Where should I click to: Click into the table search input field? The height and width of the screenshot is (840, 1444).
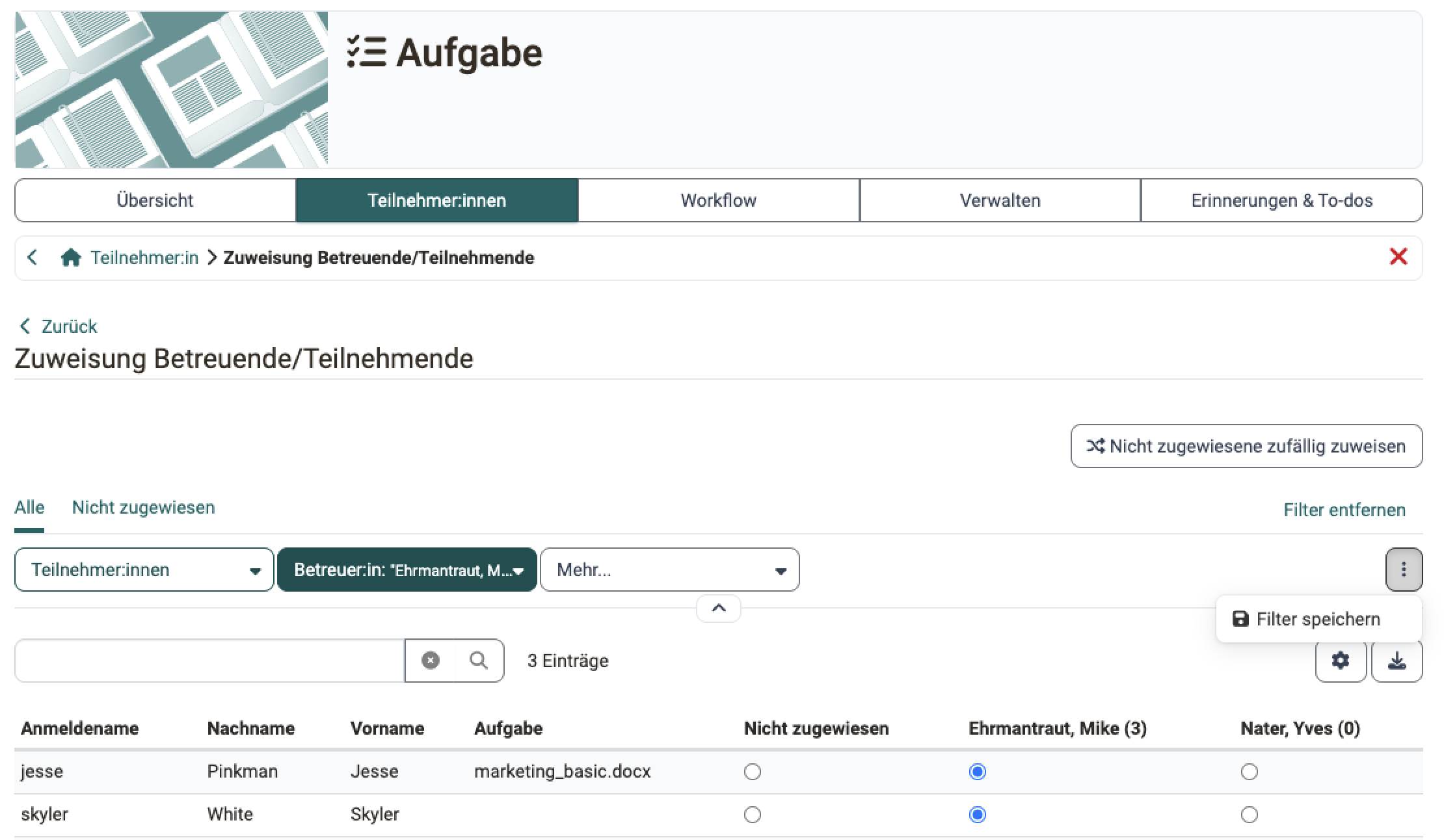pos(209,661)
